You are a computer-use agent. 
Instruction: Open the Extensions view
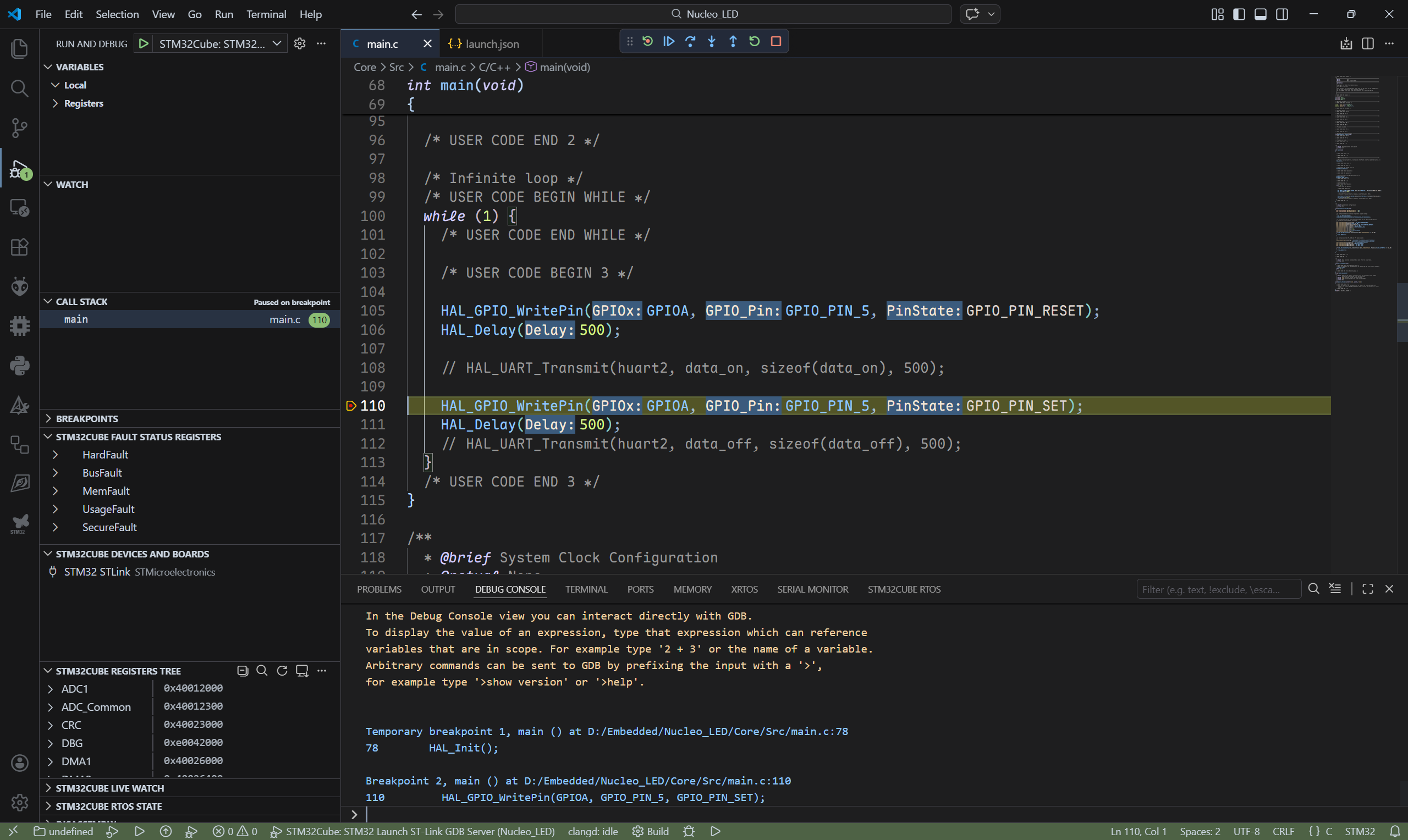point(19,247)
